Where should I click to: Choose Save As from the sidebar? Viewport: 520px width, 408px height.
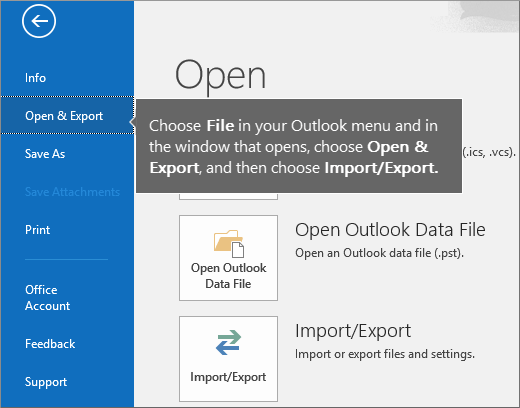click(x=45, y=154)
